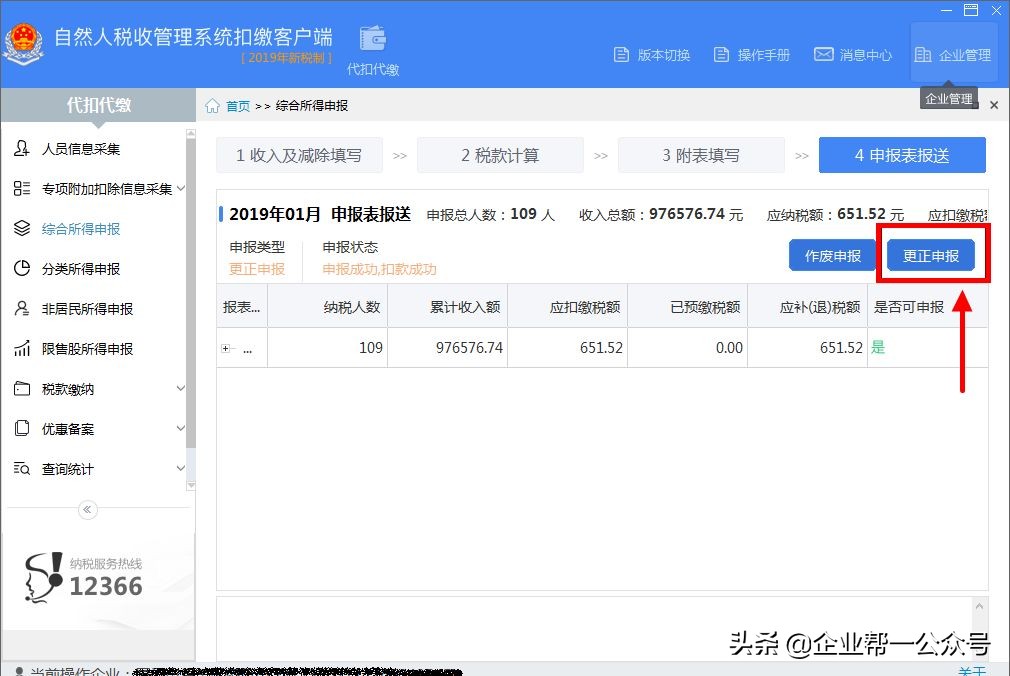The width and height of the screenshot is (1010, 676).
Task: Click the 作废申报 button
Action: tap(832, 255)
